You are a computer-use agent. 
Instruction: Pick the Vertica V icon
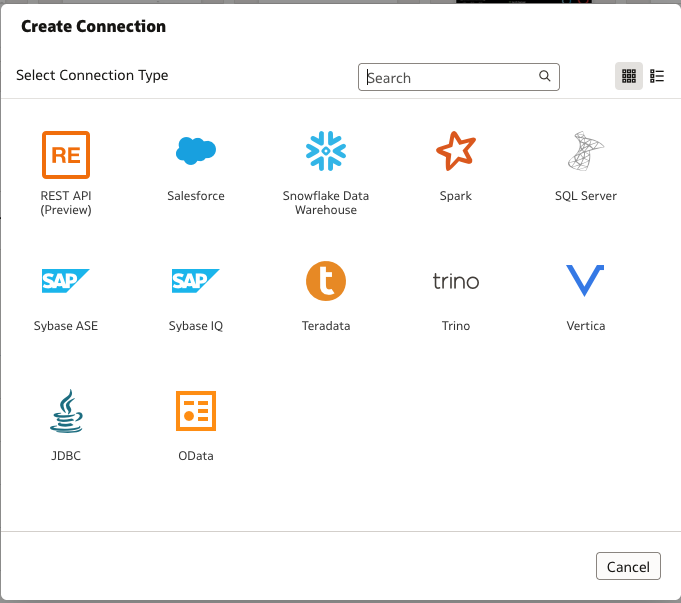(585, 280)
